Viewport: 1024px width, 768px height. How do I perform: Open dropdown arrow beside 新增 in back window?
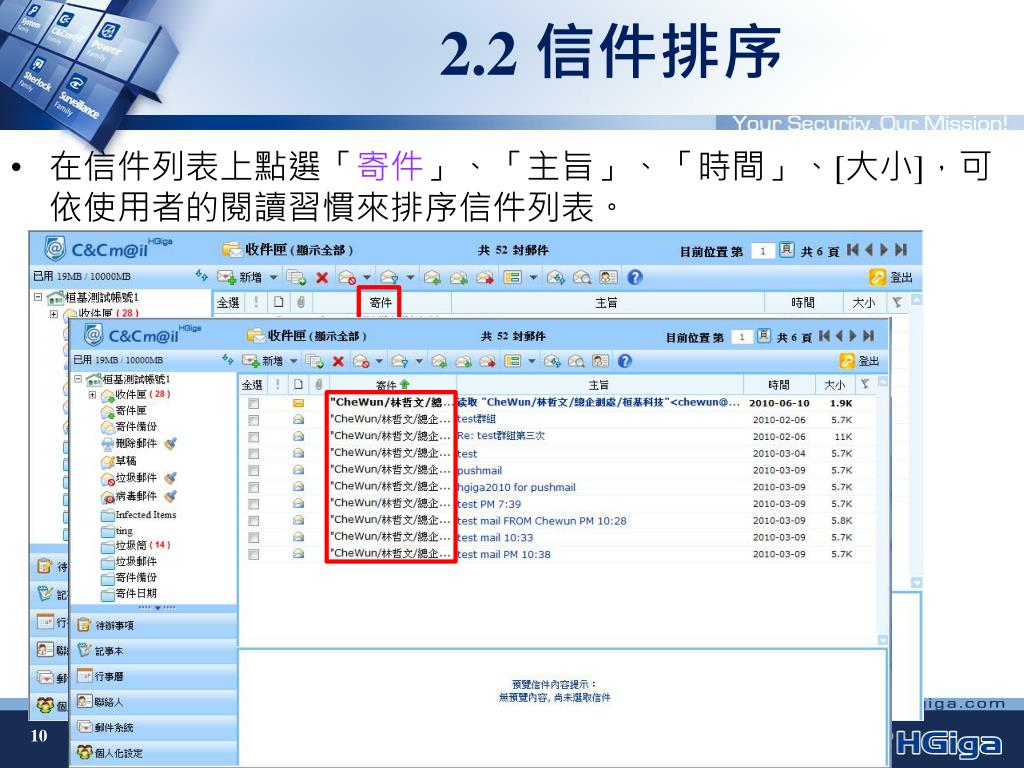point(274,278)
